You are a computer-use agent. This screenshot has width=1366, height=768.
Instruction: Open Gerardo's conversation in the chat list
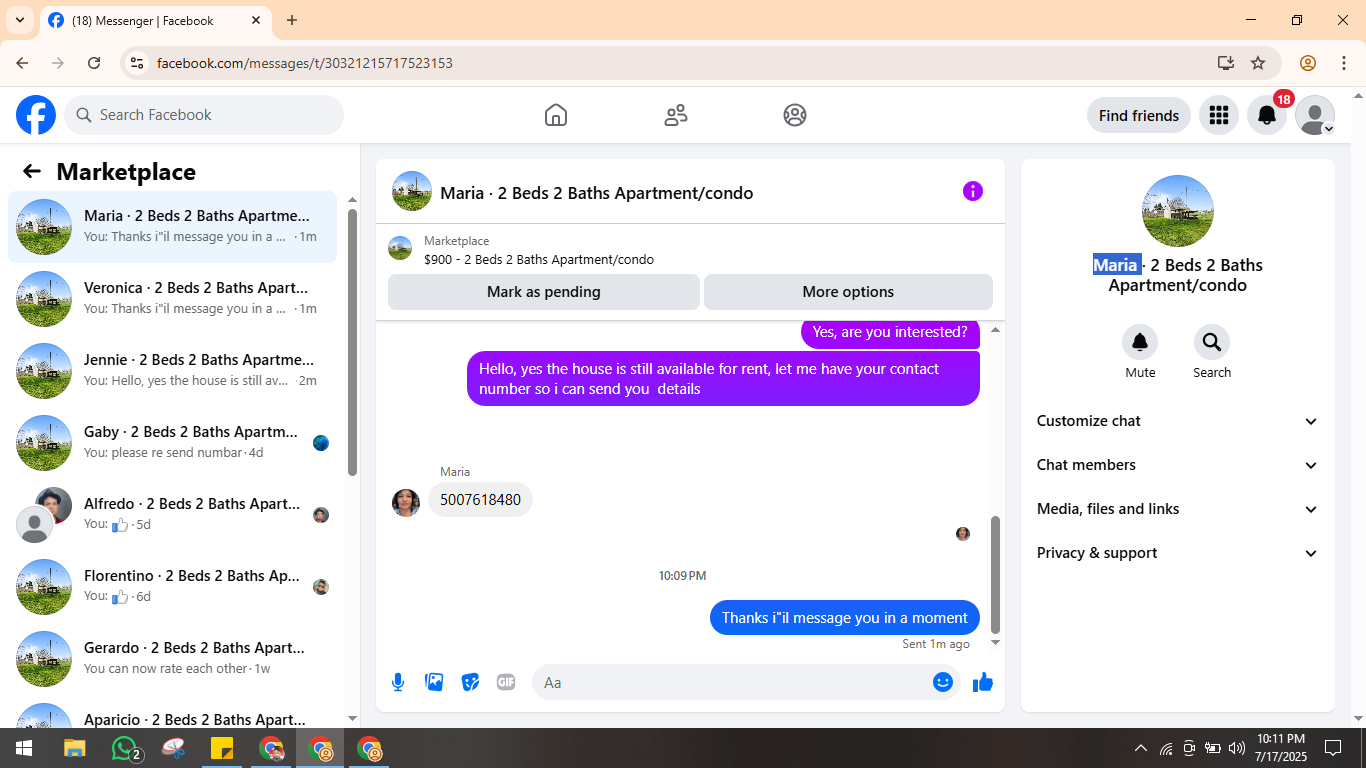point(172,659)
